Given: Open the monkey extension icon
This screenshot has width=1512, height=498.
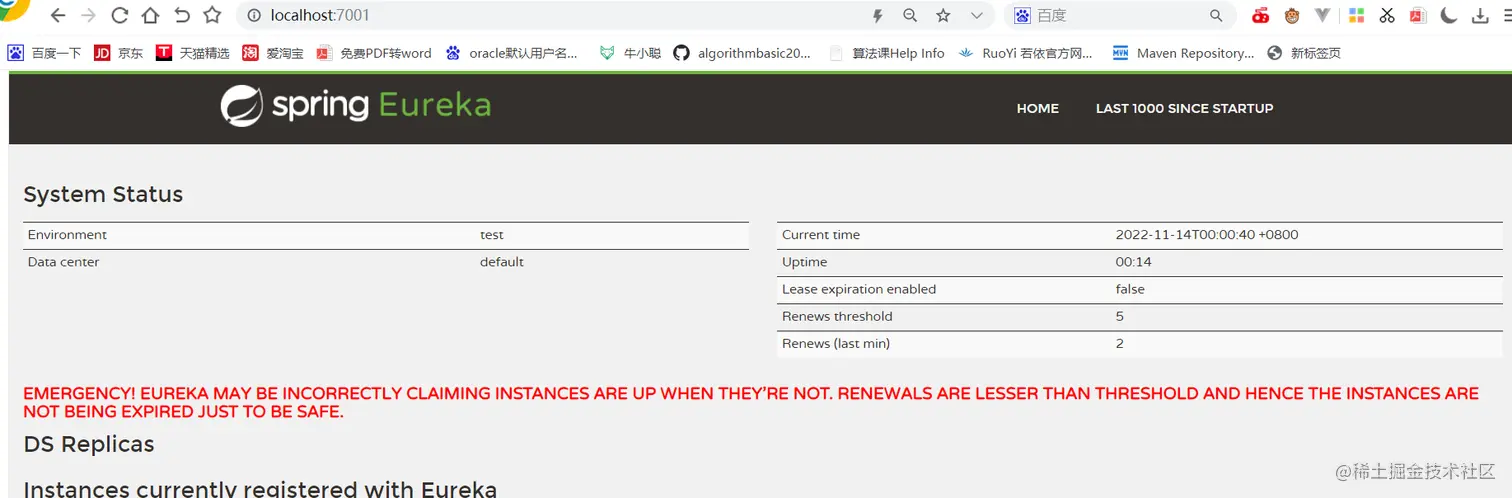Looking at the screenshot, I should (x=1292, y=16).
